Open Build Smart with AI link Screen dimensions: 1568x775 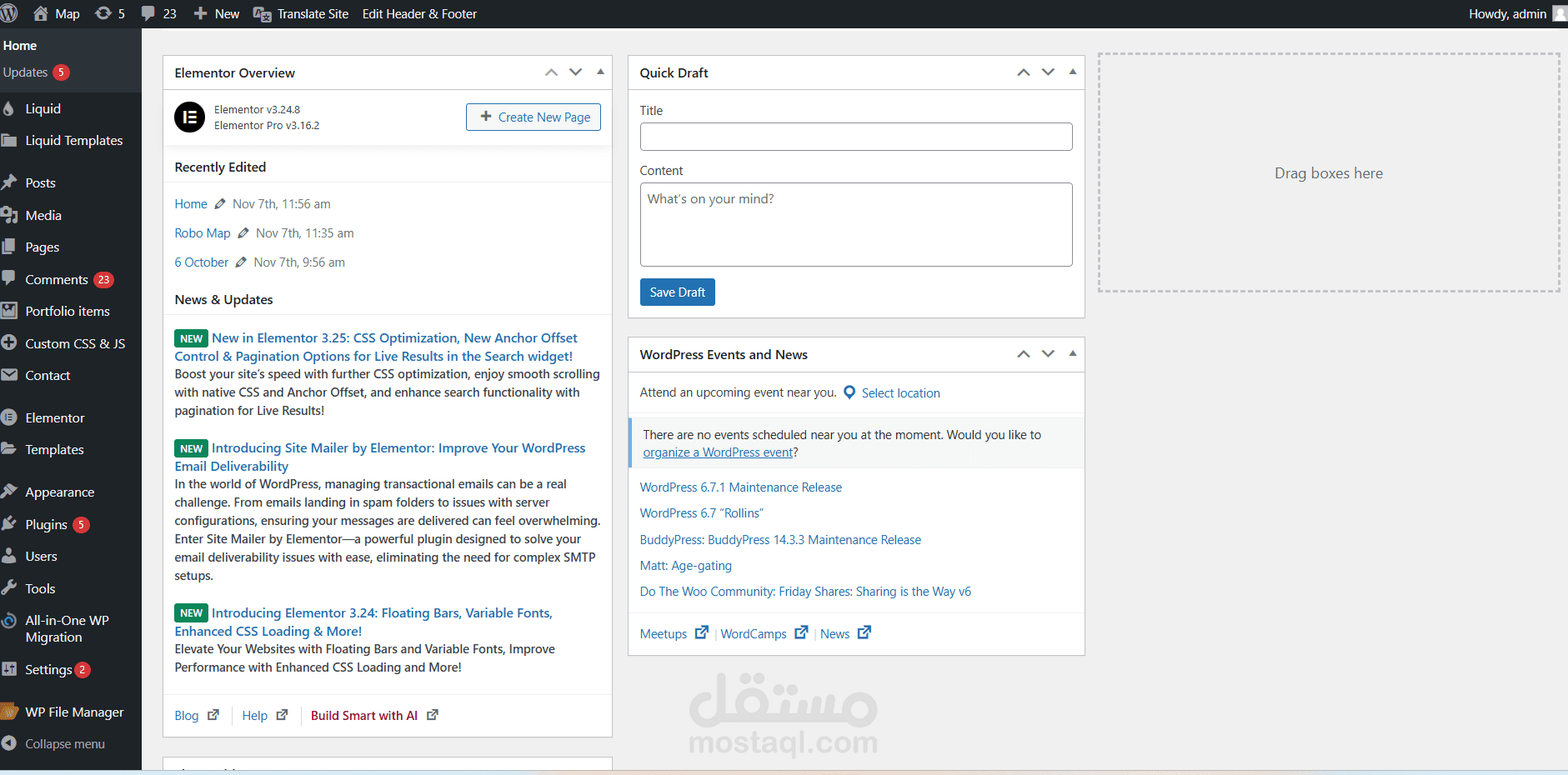[374, 715]
